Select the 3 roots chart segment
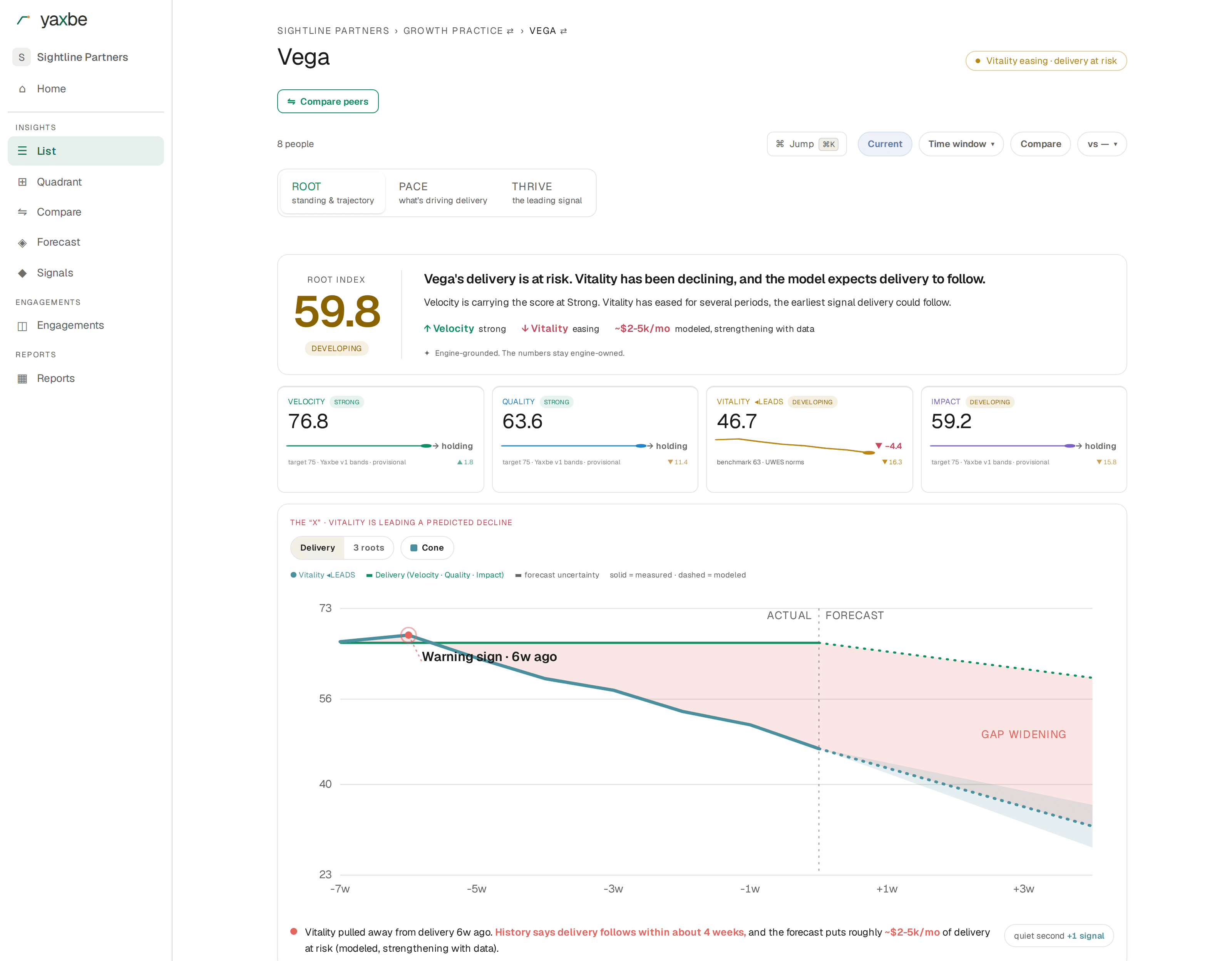 (368, 547)
